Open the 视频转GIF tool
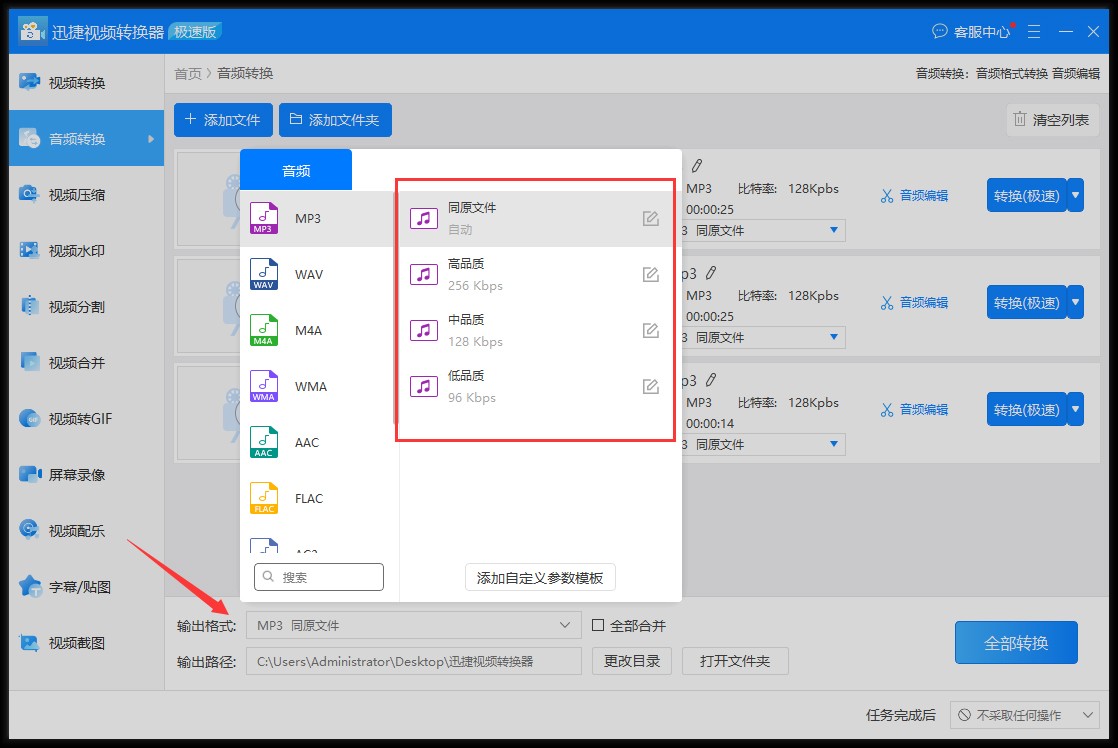The width and height of the screenshot is (1118, 748). pyautogui.click(x=78, y=419)
